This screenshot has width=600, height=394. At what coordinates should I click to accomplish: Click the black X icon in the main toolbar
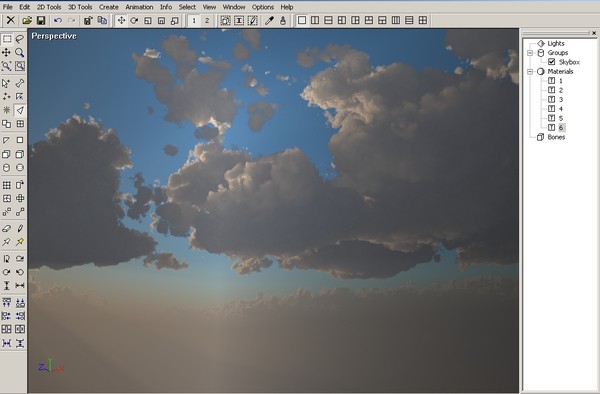(11, 20)
